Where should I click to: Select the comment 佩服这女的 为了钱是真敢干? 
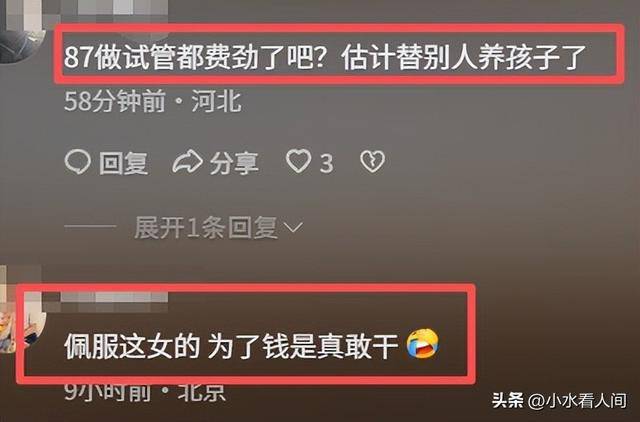231,346
